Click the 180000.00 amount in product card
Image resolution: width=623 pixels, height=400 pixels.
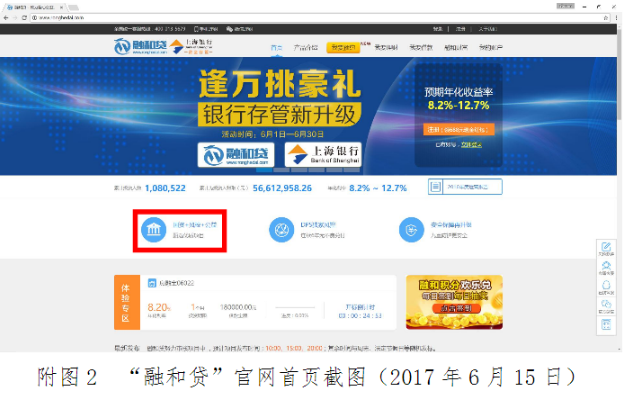click(x=238, y=307)
